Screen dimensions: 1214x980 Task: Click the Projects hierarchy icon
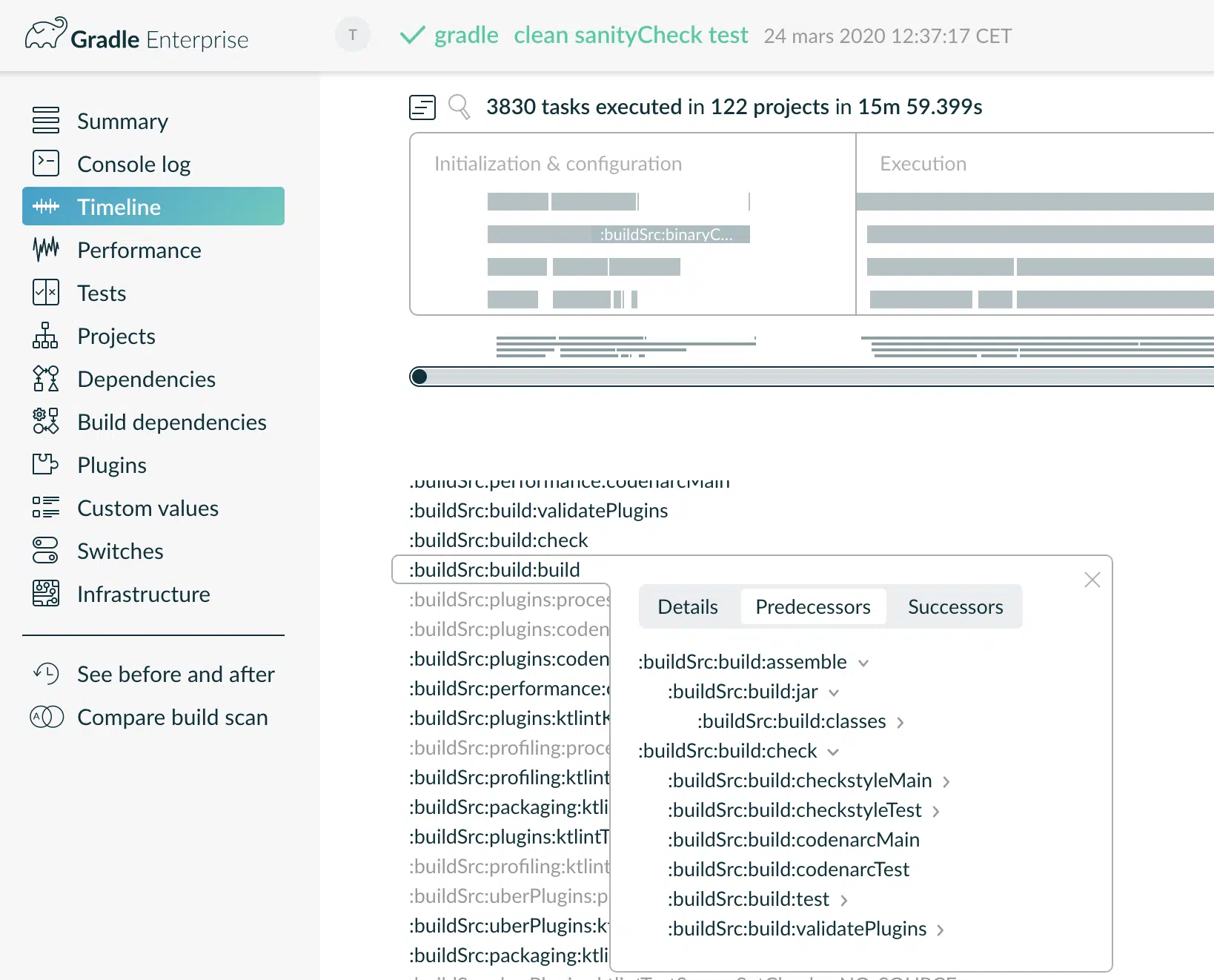[x=46, y=335]
